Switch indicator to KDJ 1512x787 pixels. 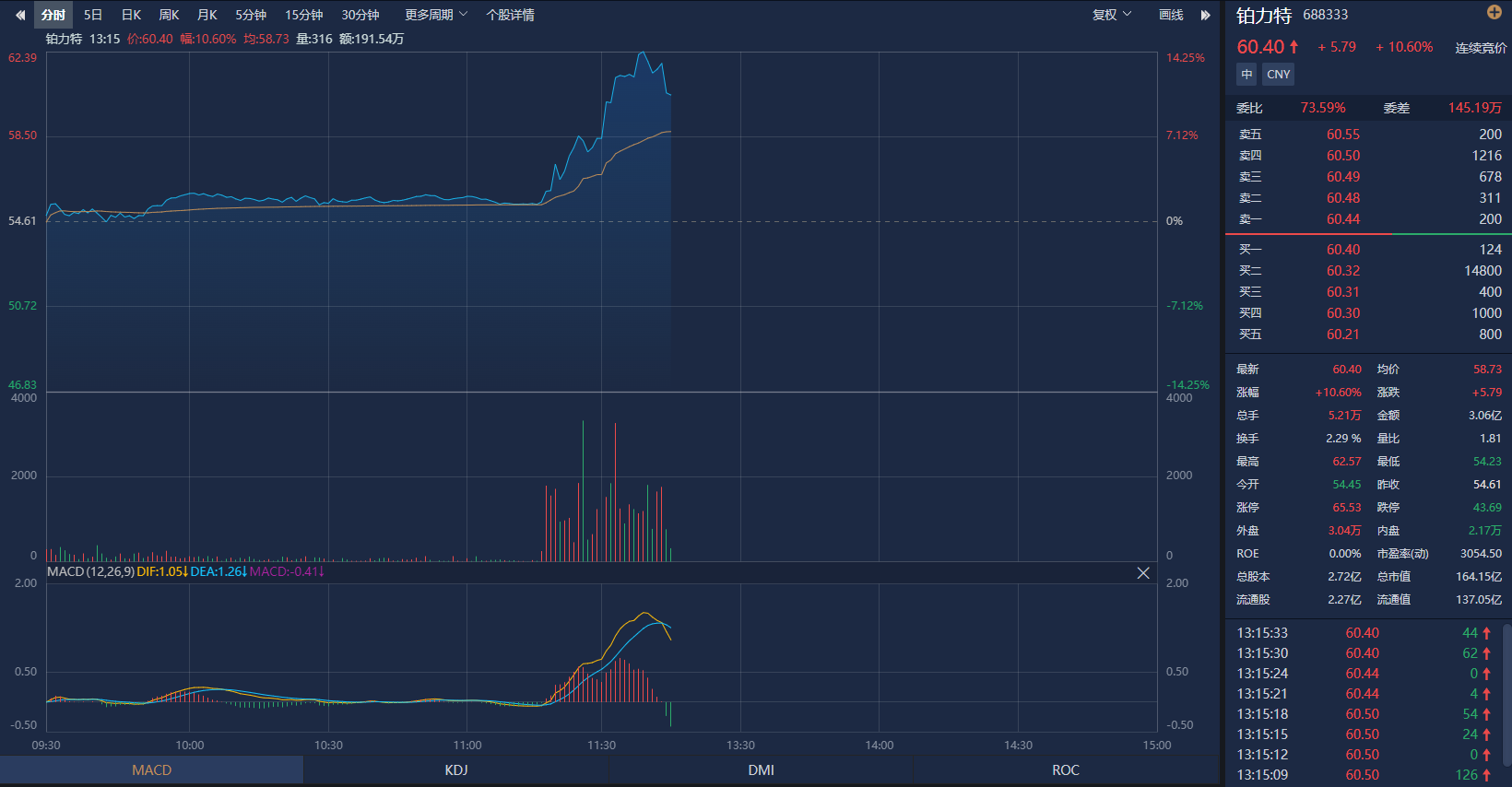[456, 770]
